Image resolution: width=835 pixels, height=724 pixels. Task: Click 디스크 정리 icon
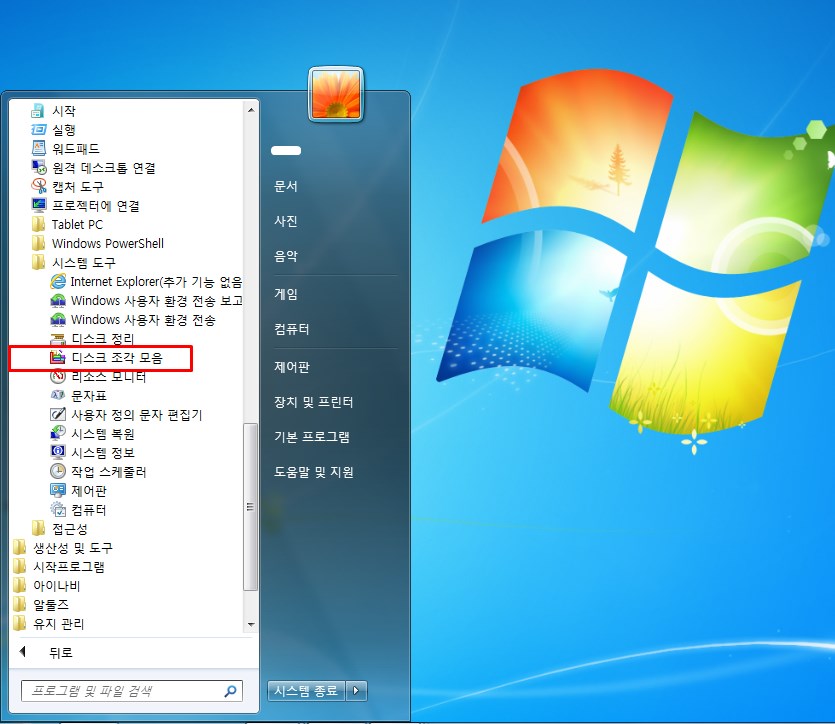click(58, 339)
